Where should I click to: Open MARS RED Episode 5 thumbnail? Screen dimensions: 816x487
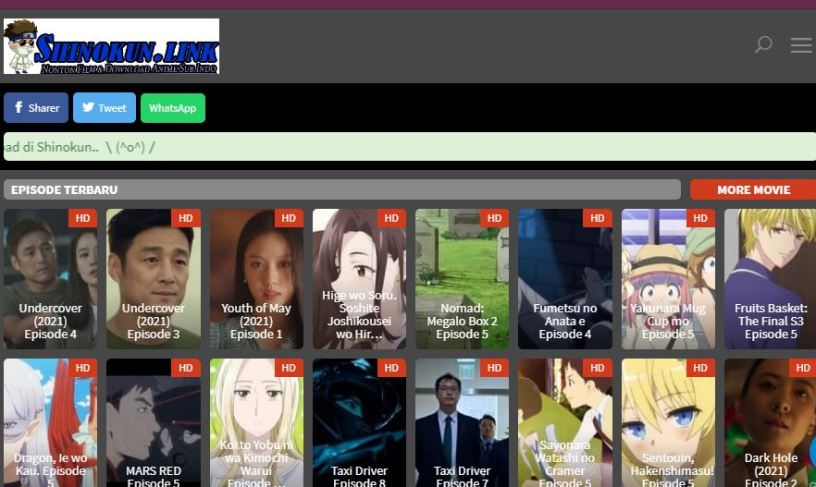coord(154,423)
